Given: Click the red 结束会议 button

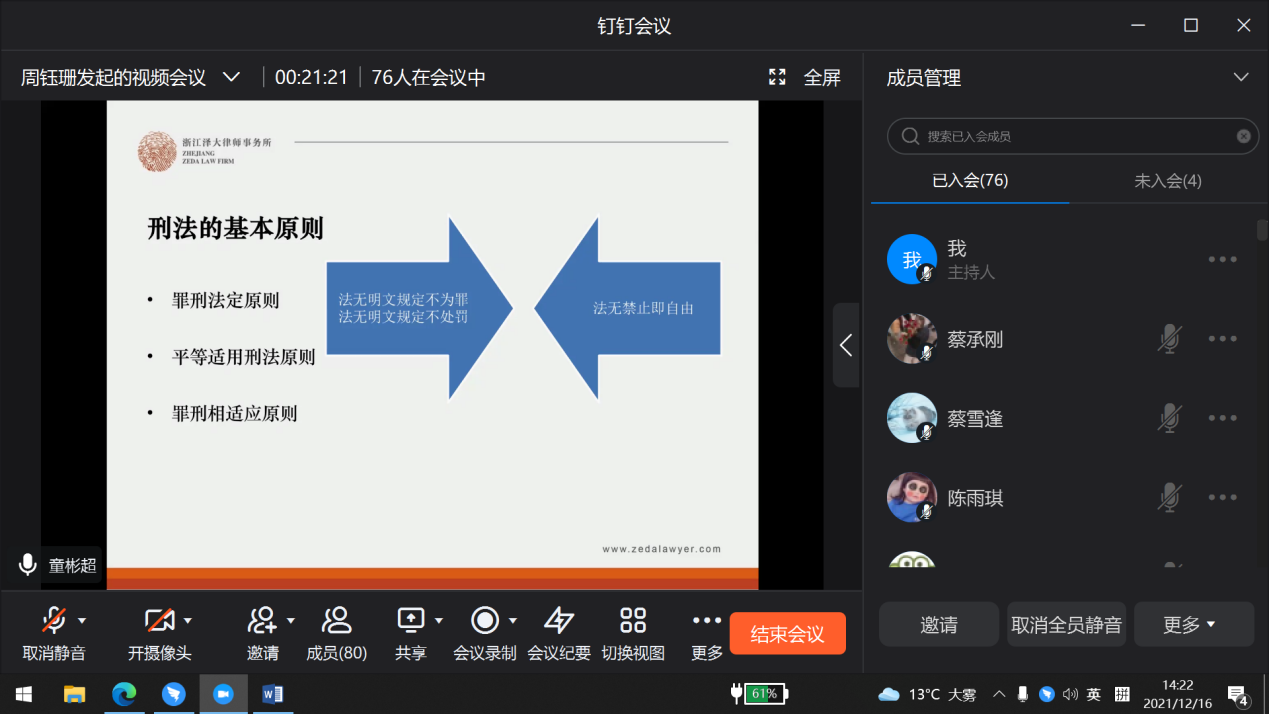Looking at the screenshot, I should (787, 634).
